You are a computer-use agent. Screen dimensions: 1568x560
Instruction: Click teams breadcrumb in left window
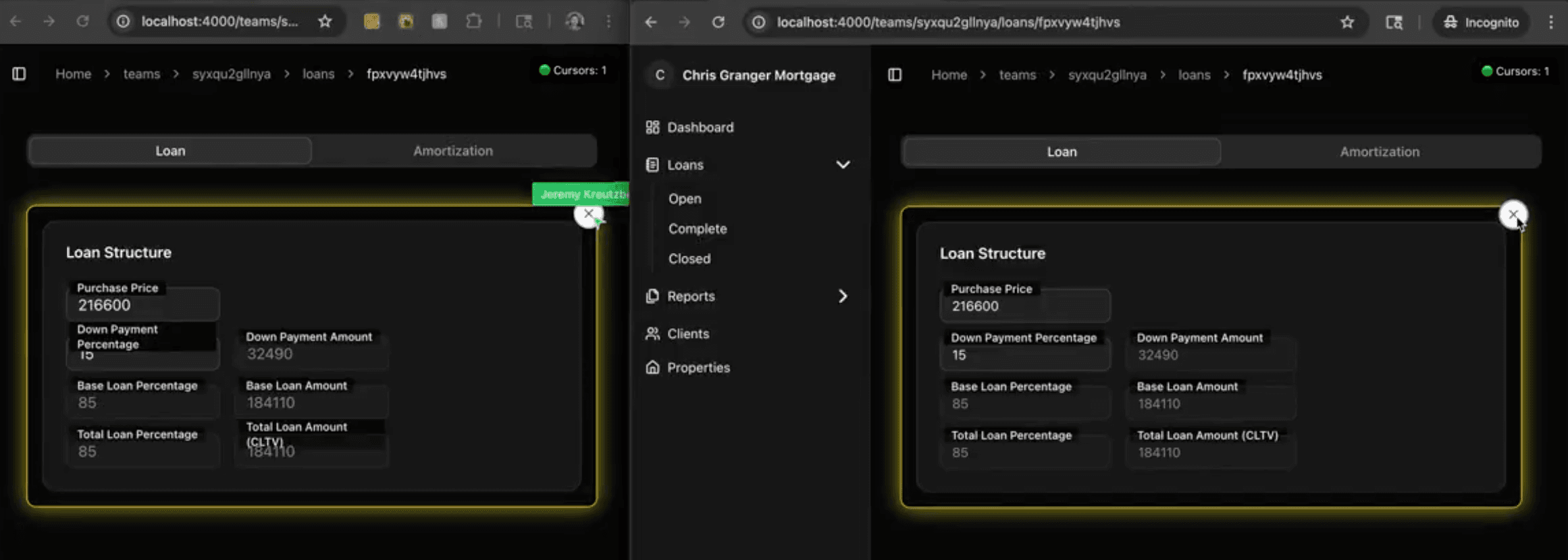(x=142, y=74)
